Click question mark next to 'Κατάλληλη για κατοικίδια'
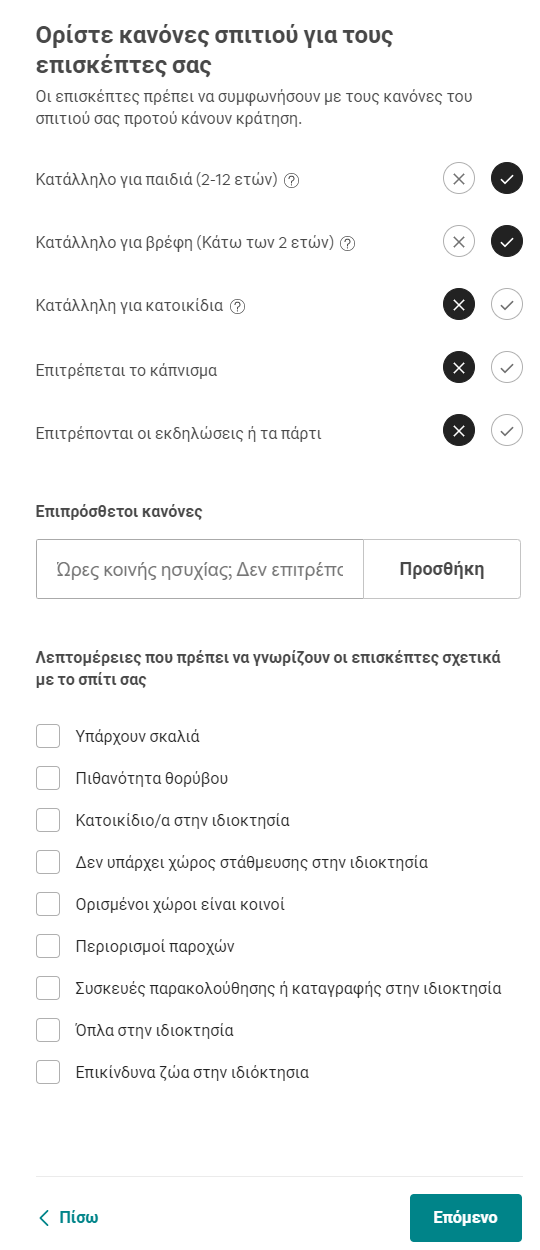Image resolution: width=540 pixels, height=1250 pixels. pos(237,306)
